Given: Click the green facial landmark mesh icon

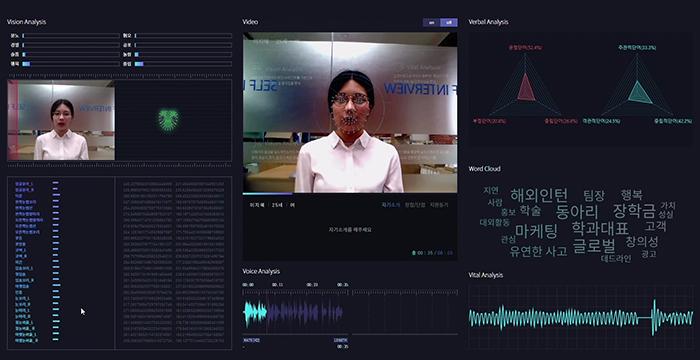Looking at the screenshot, I should [168, 120].
